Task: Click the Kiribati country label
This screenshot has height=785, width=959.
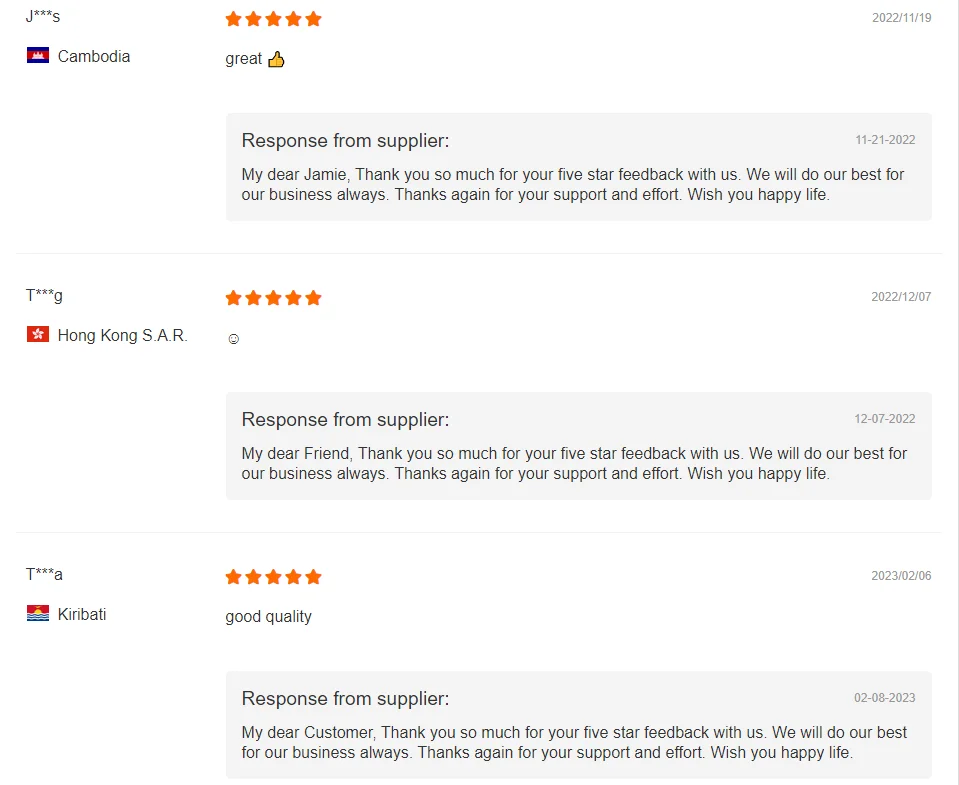Action: click(82, 615)
